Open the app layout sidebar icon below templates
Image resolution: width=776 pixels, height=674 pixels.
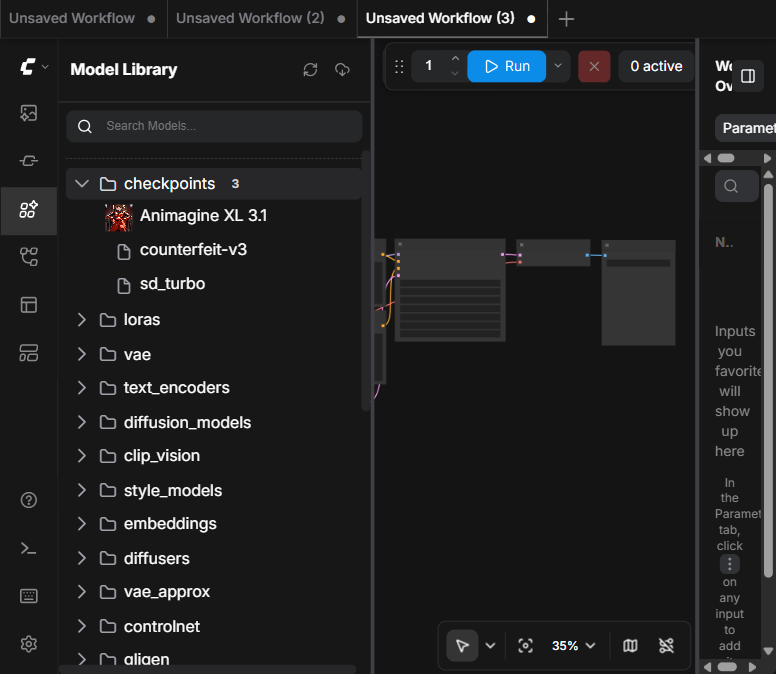(29, 353)
